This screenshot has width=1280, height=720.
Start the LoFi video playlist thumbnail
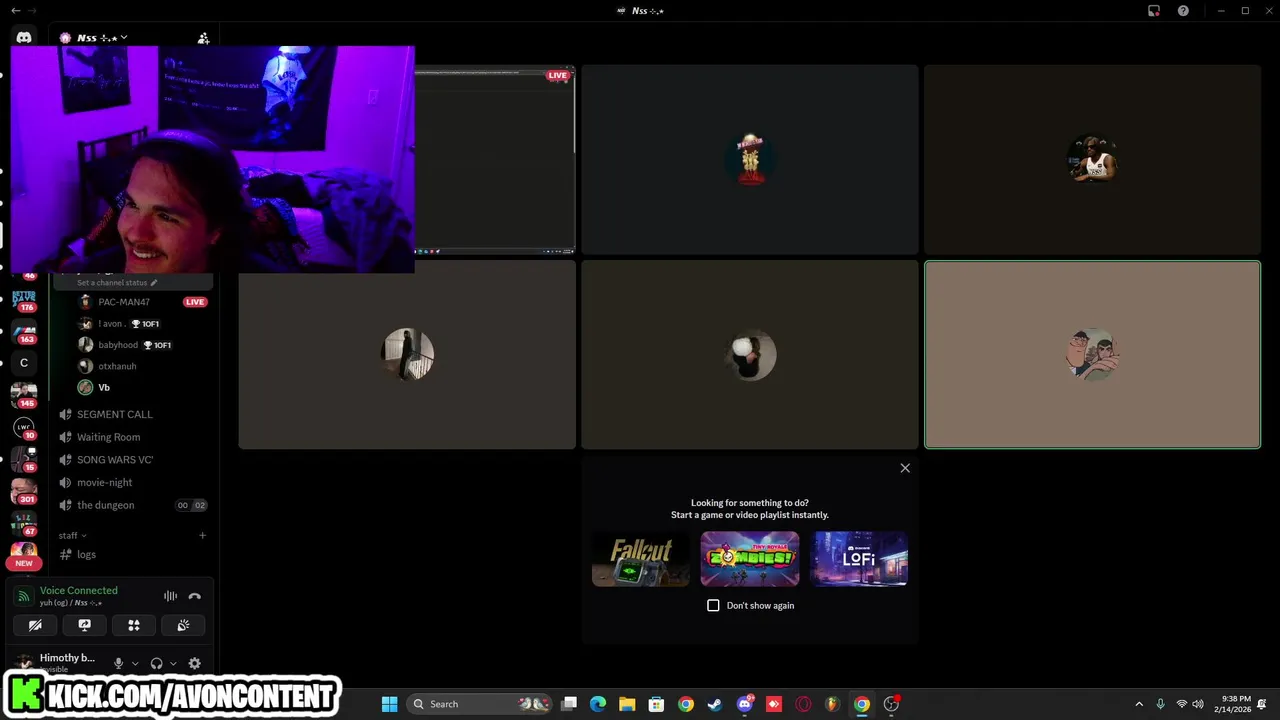[x=859, y=559]
